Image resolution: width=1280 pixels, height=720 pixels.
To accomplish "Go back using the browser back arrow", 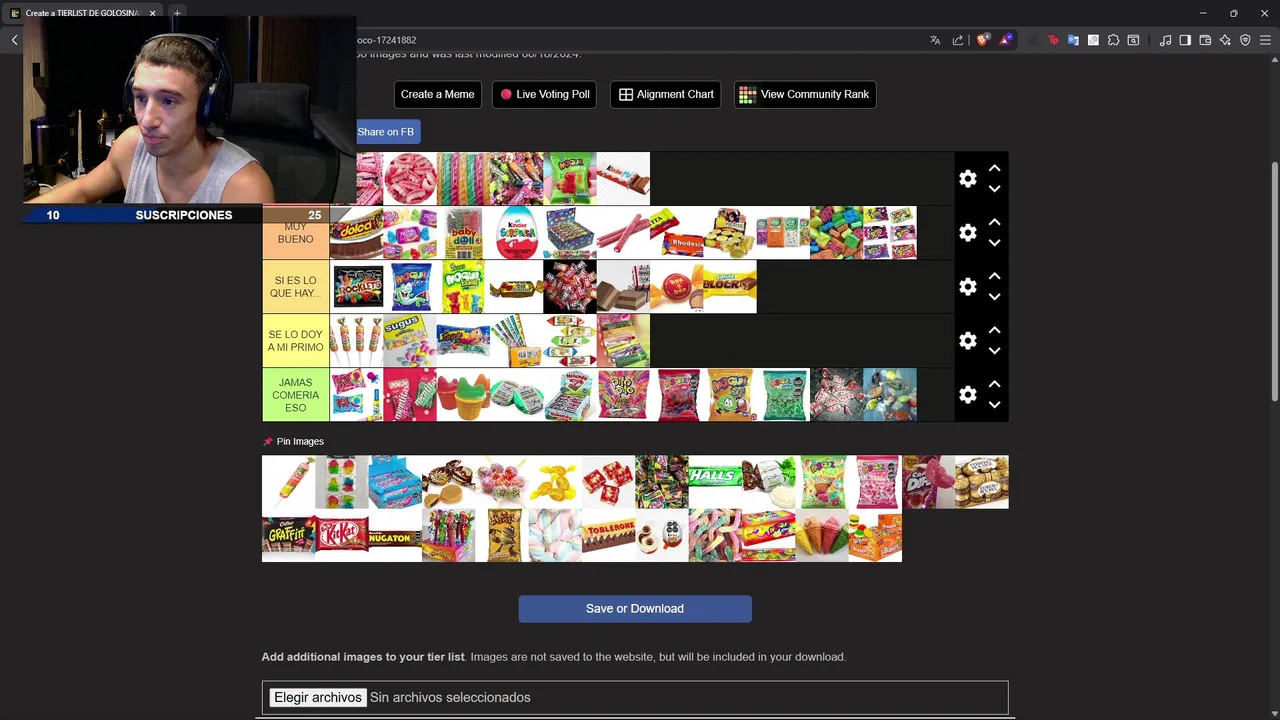I will tap(14, 40).
